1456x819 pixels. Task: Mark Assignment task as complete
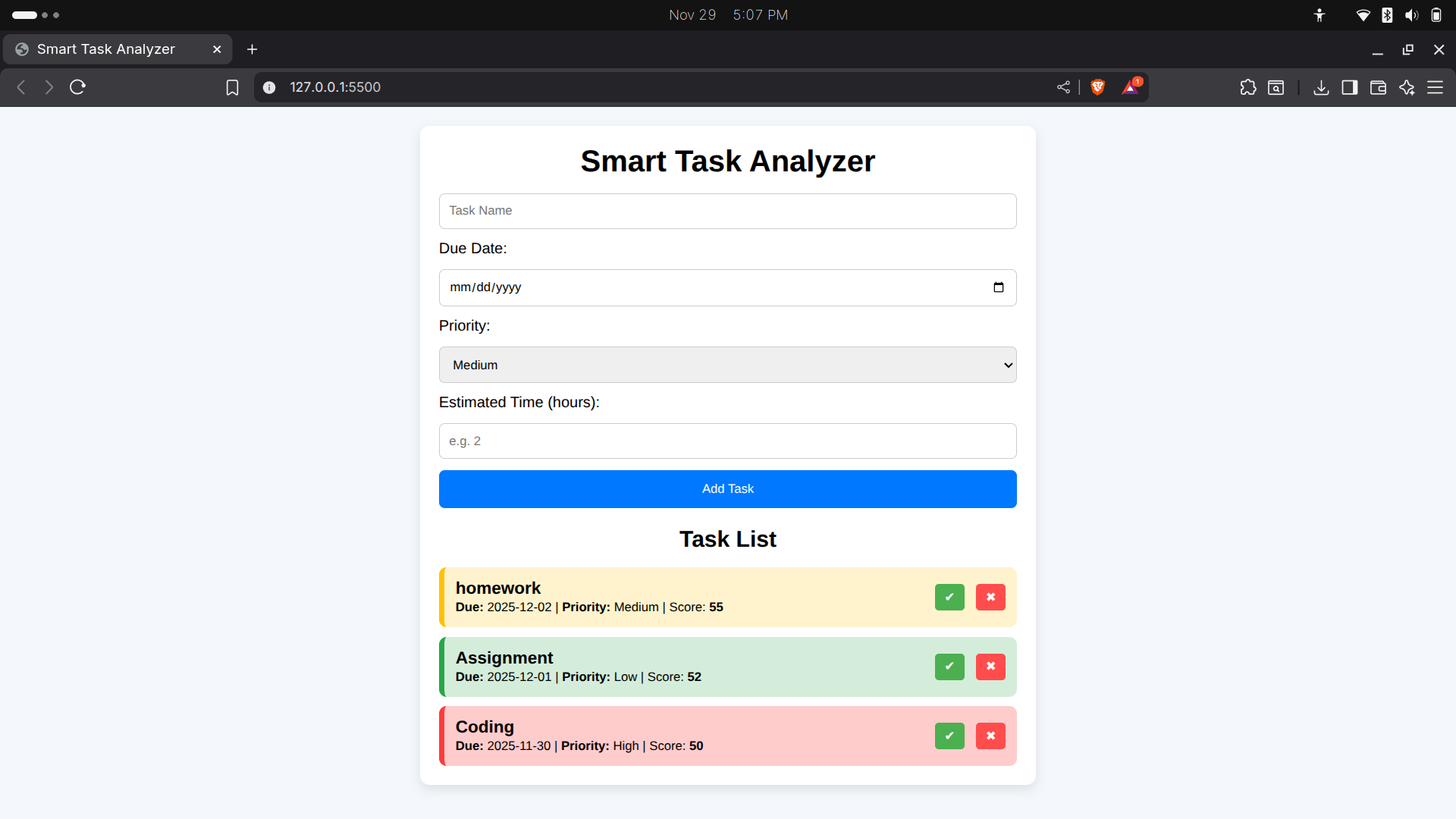point(949,667)
